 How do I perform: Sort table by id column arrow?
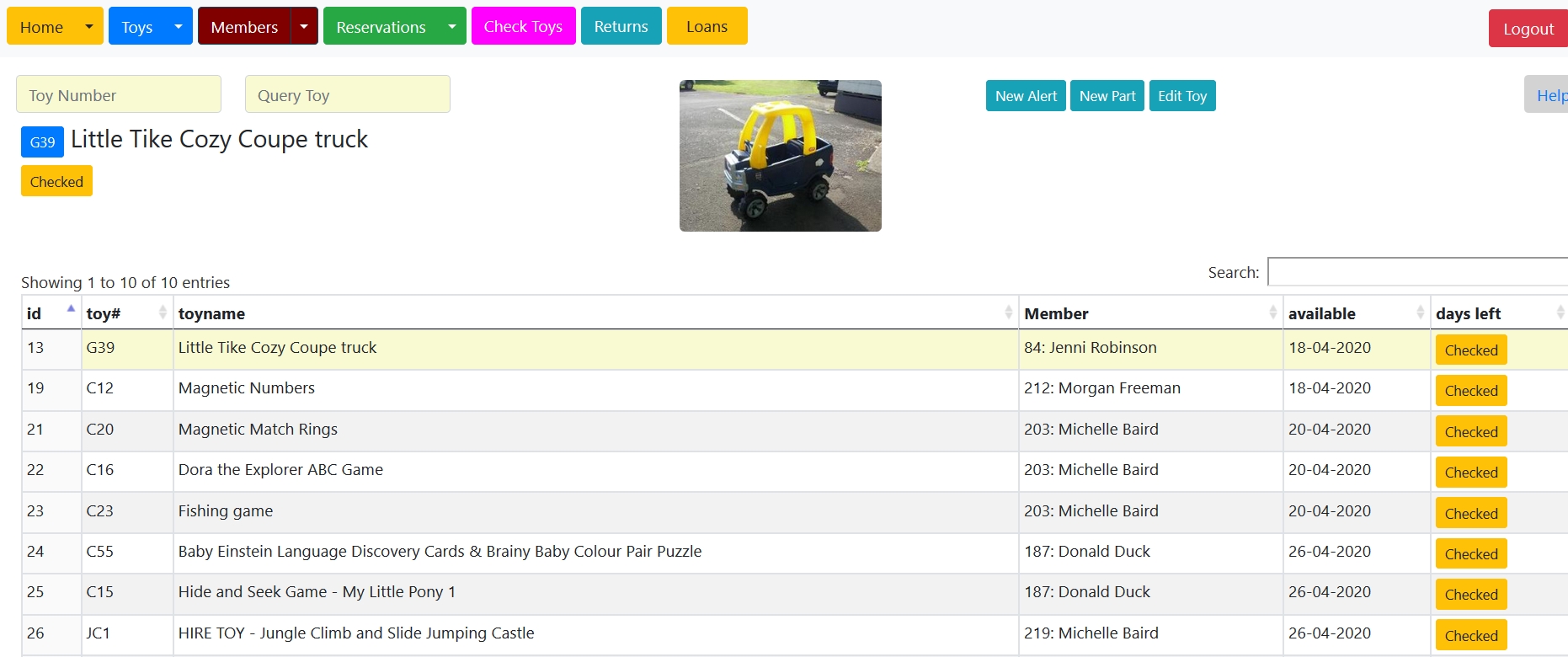coord(71,310)
